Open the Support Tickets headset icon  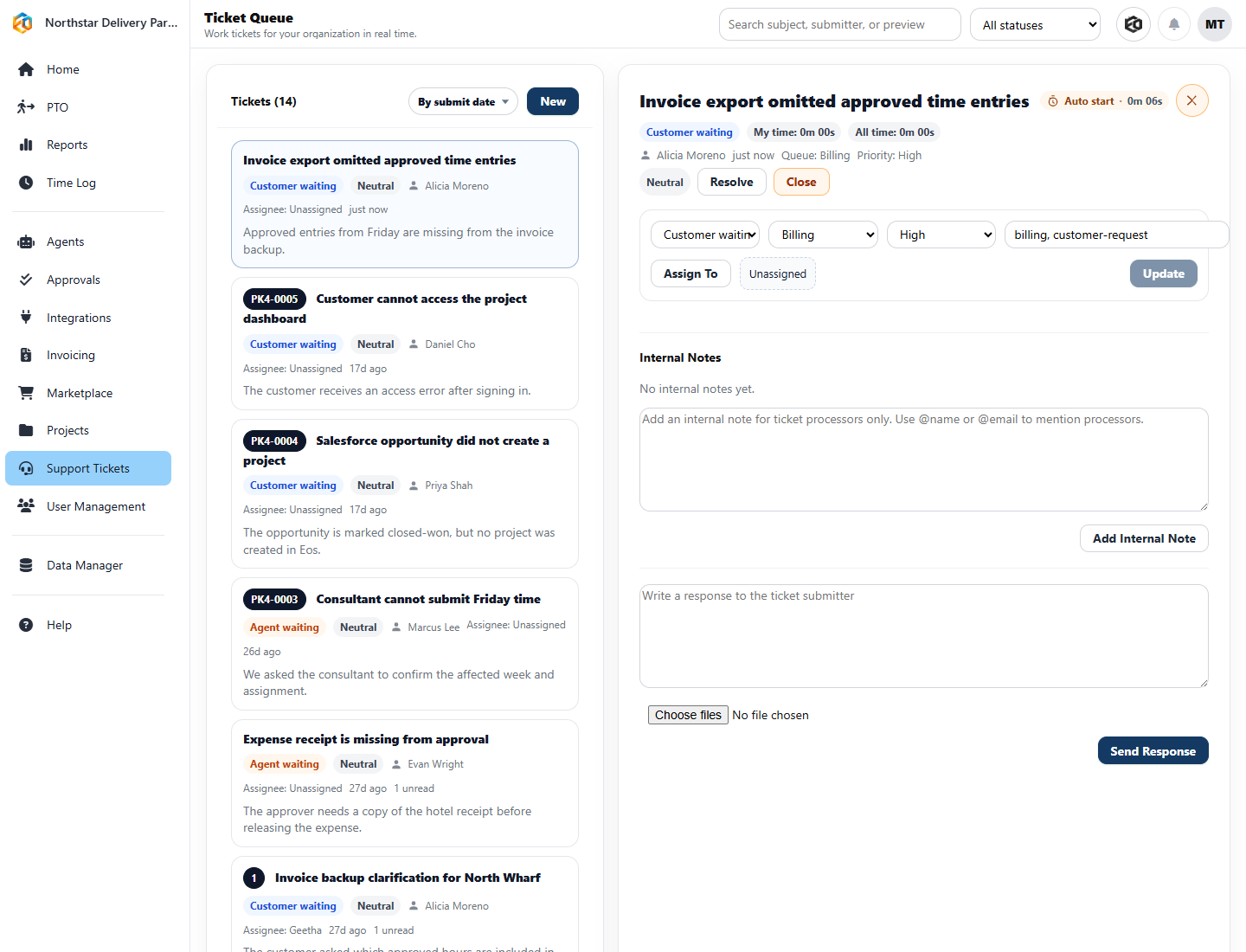[x=26, y=468]
